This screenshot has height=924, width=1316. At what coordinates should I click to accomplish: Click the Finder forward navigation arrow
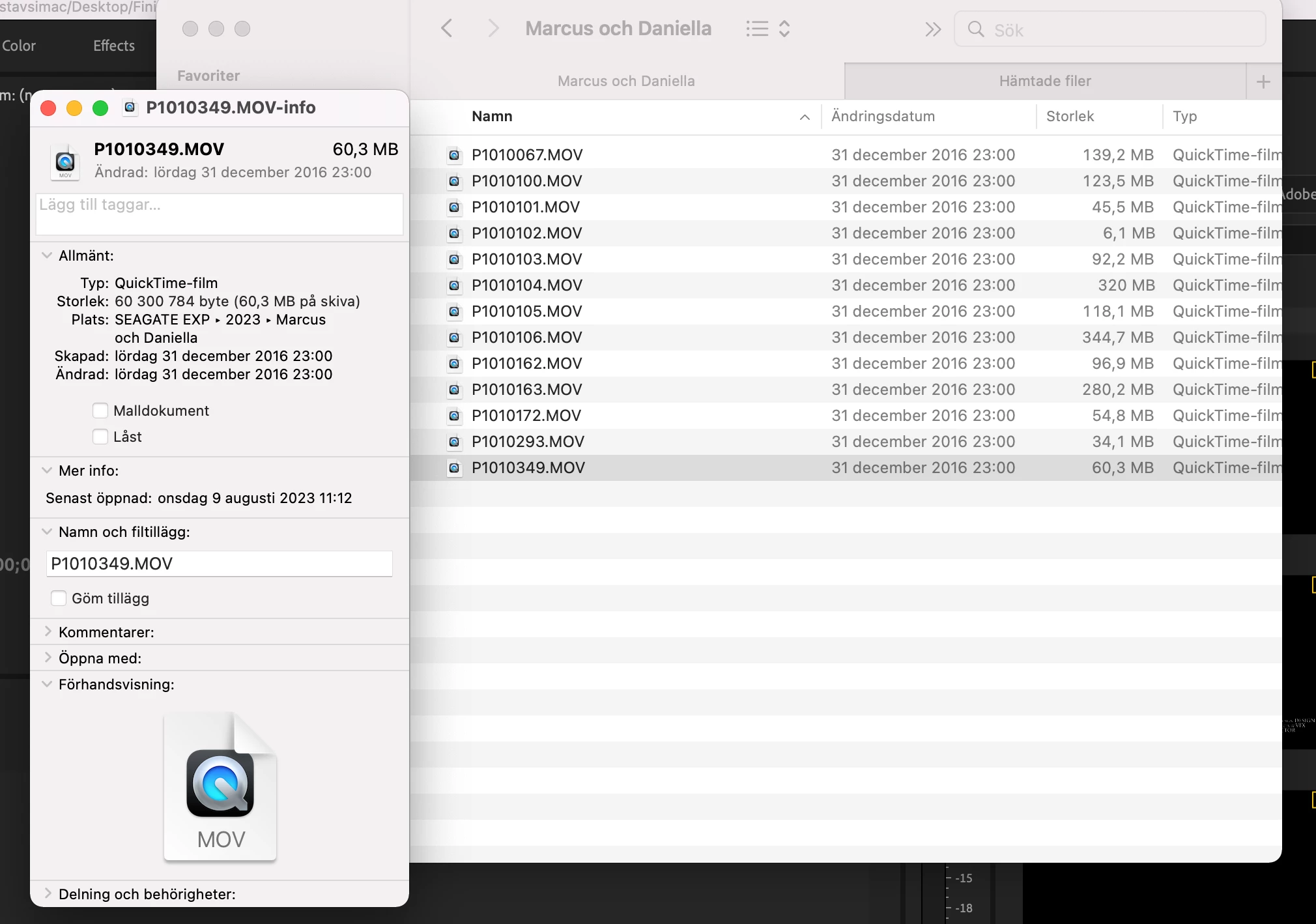493,29
